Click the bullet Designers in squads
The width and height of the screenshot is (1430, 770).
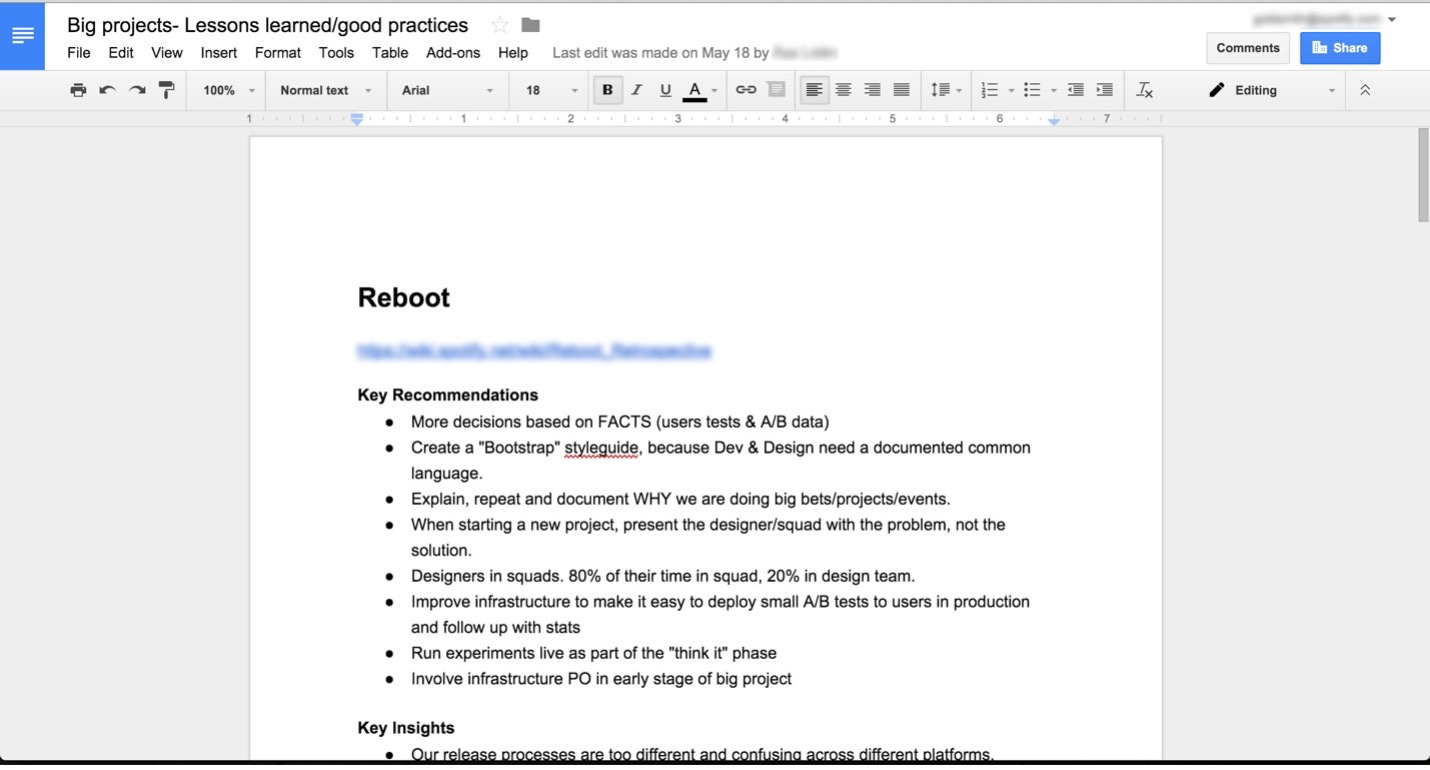(x=663, y=576)
